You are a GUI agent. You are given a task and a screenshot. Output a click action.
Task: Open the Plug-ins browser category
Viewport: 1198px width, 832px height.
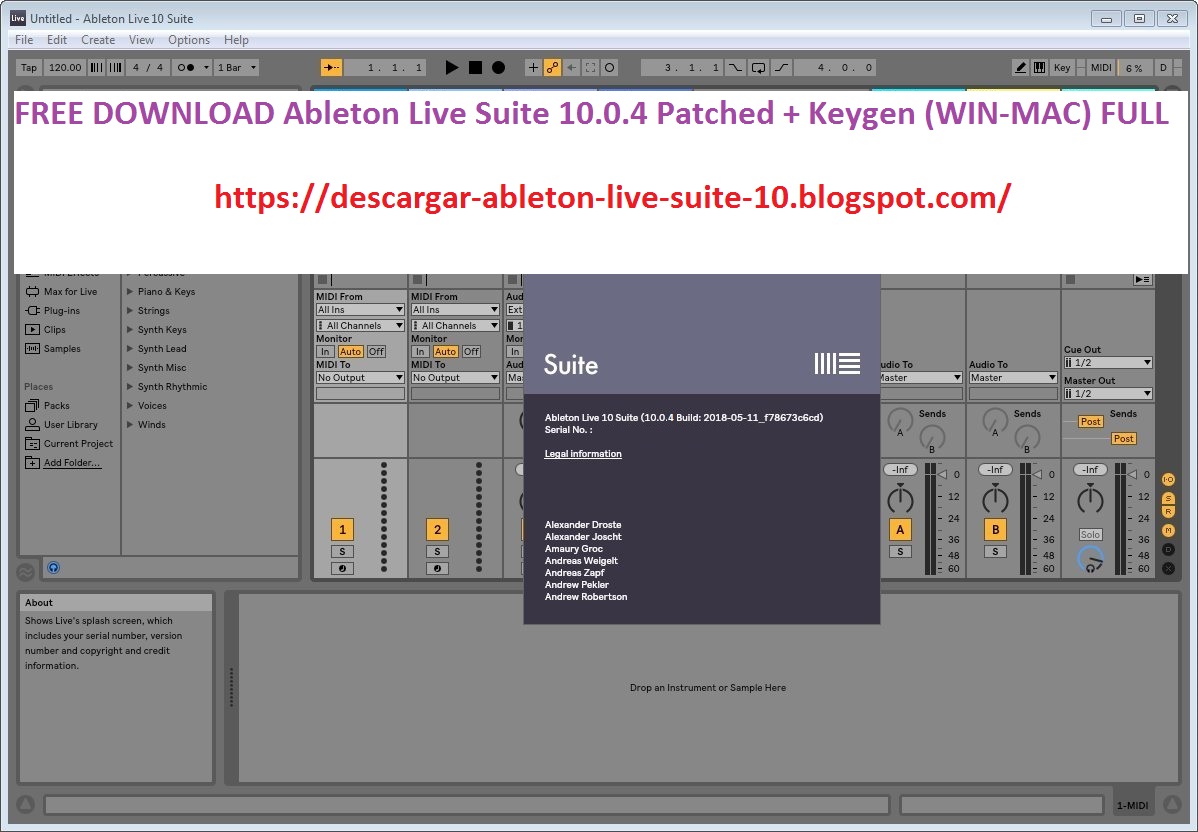click(53, 310)
